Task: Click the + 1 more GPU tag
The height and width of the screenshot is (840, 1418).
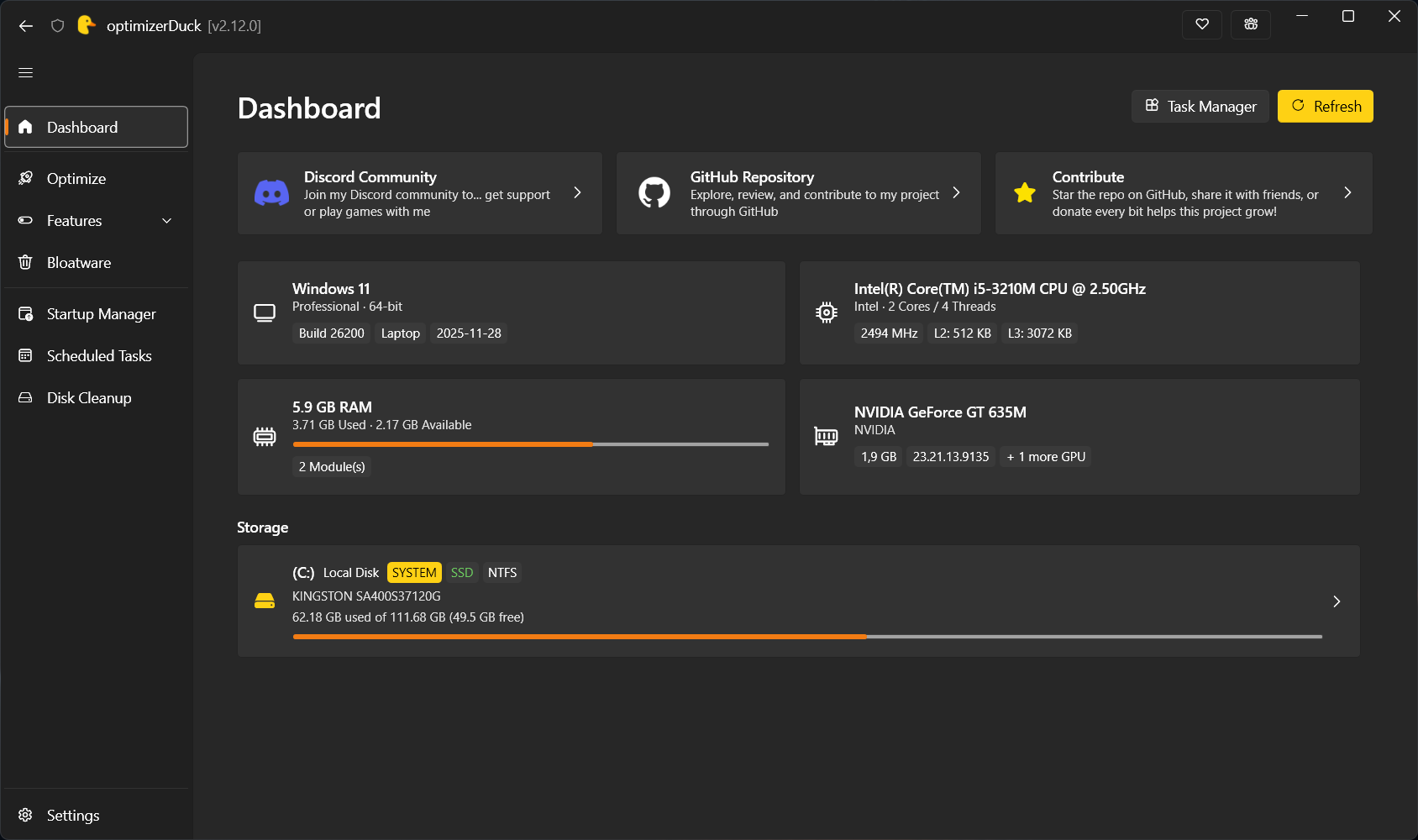Action: [x=1047, y=457]
